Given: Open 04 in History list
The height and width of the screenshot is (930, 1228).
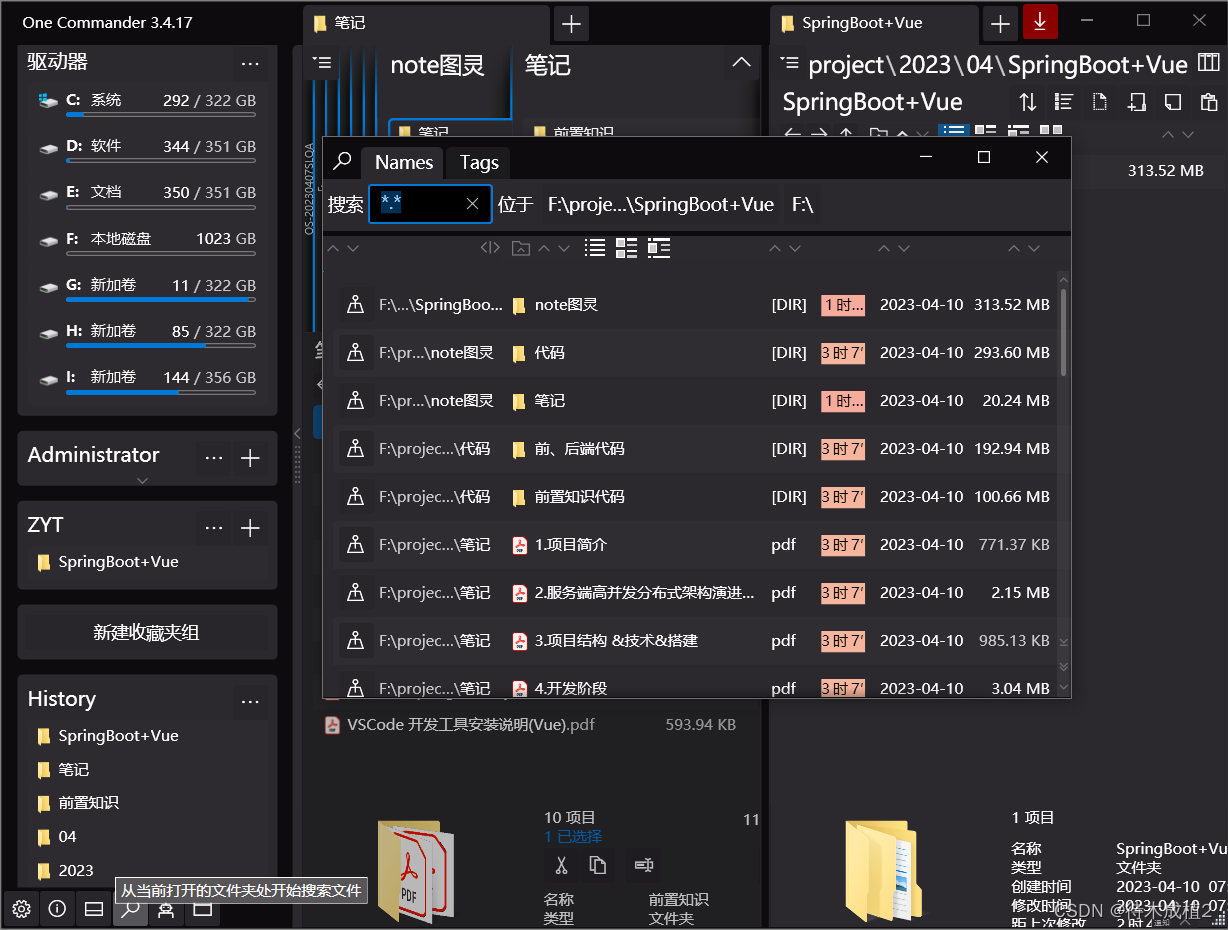Looking at the screenshot, I should (x=67, y=836).
